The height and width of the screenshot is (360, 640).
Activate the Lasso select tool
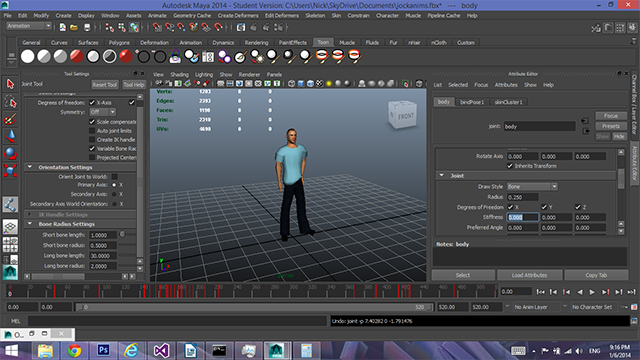10,102
